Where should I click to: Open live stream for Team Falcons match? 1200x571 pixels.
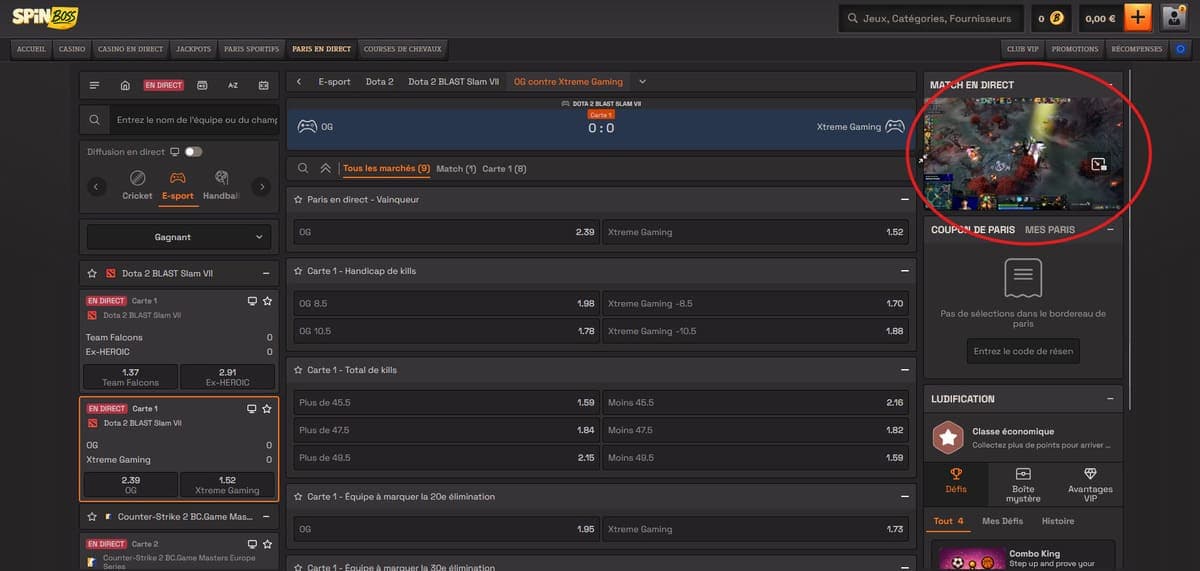tap(252, 300)
